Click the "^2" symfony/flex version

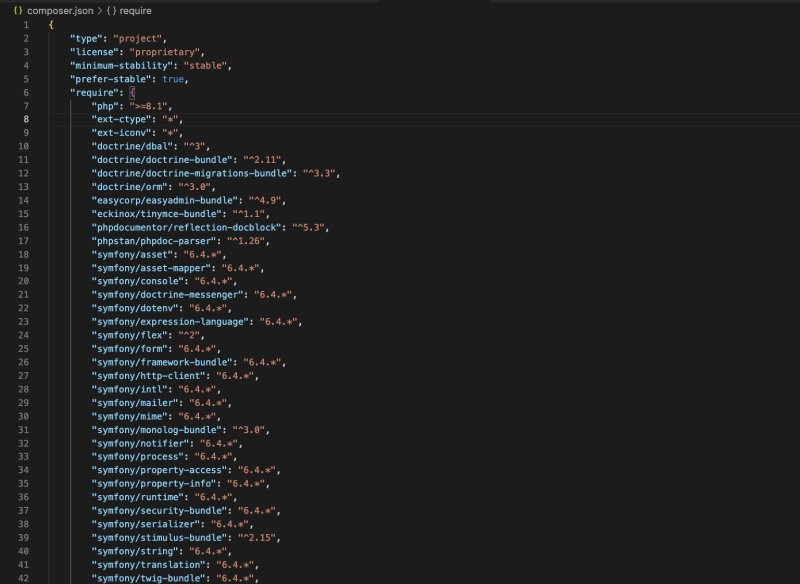click(189, 335)
